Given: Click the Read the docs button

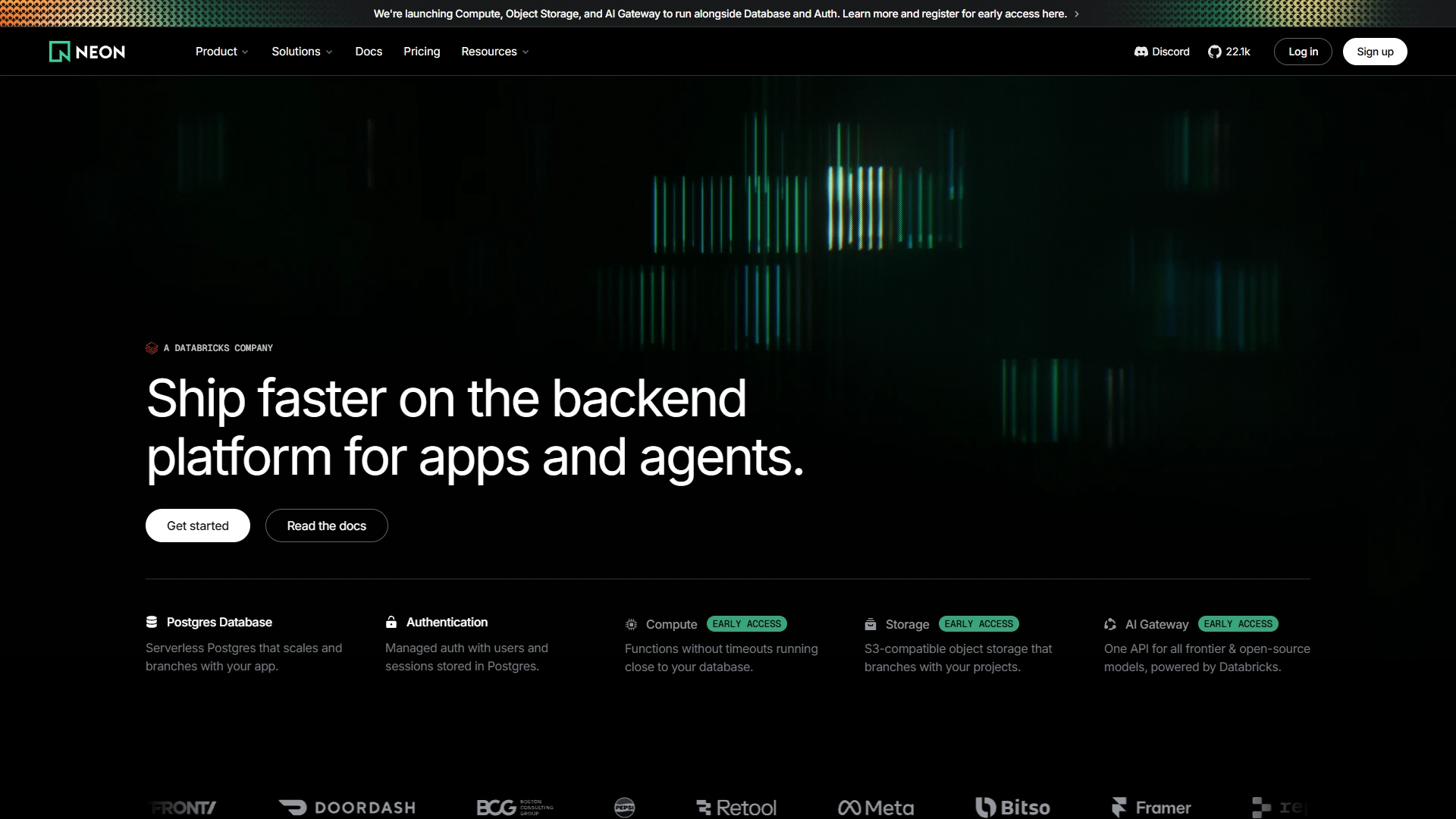Looking at the screenshot, I should 327,526.
